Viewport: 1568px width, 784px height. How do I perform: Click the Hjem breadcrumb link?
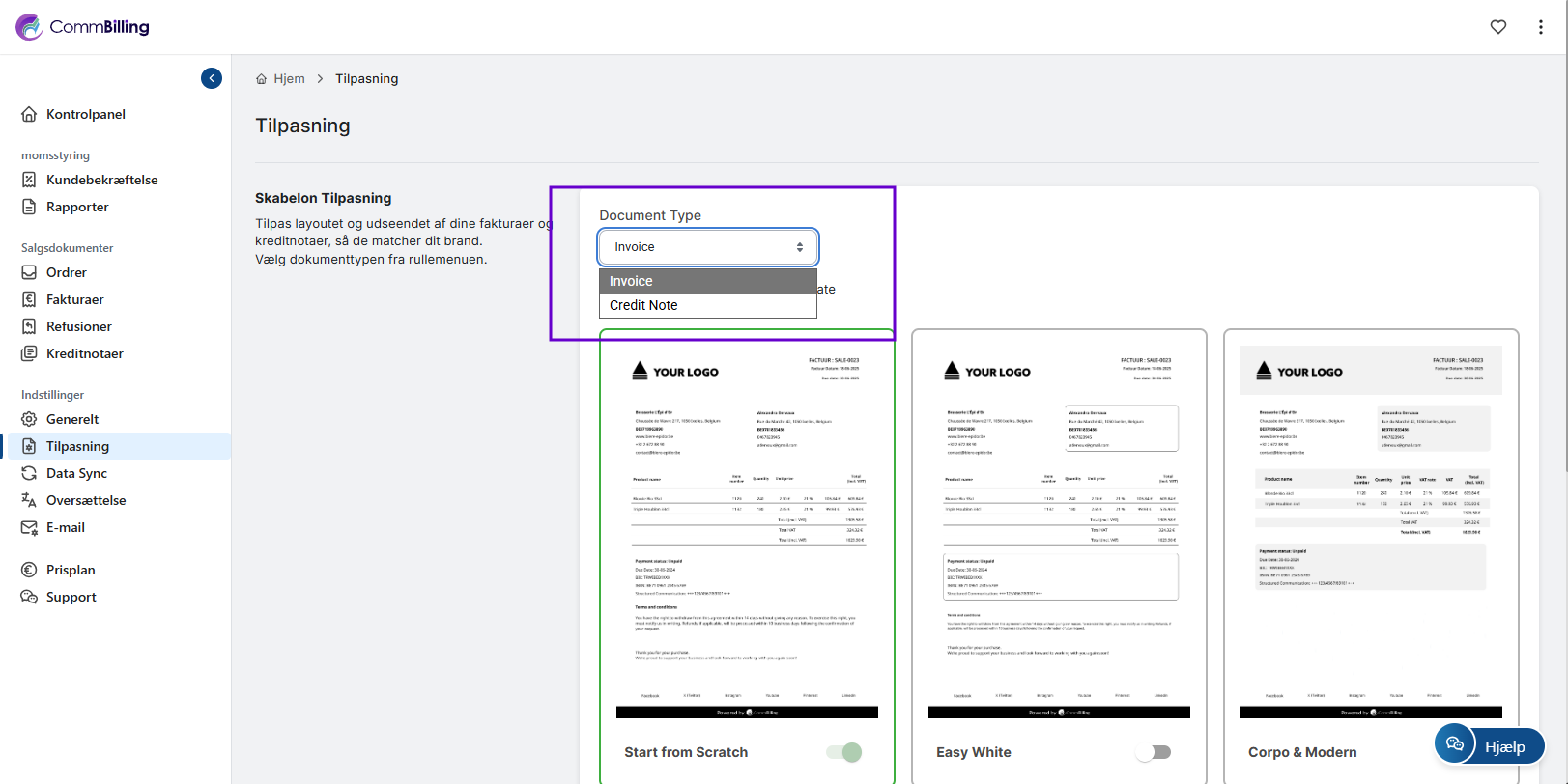(x=289, y=79)
